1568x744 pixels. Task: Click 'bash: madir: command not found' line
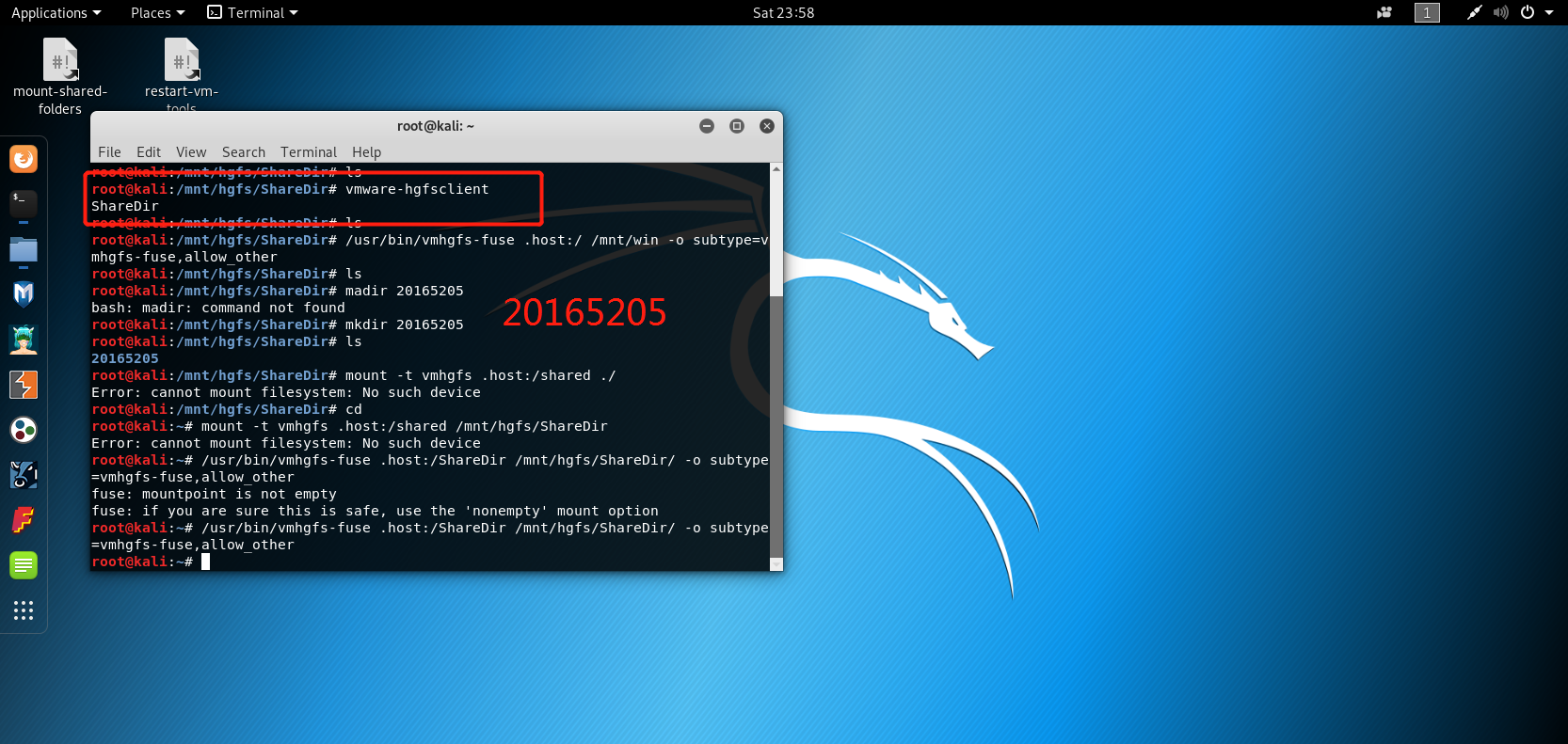[218, 308]
